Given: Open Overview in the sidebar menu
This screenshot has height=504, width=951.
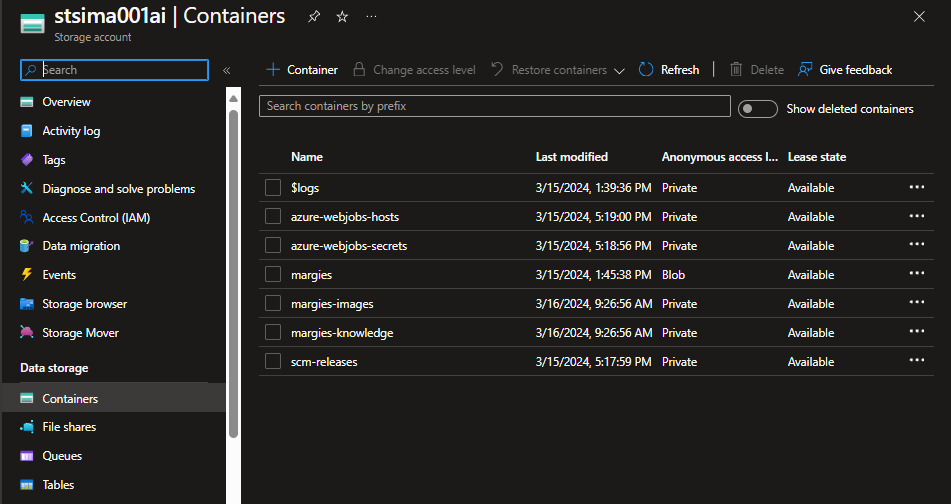Looking at the screenshot, I should pos(66,102).
